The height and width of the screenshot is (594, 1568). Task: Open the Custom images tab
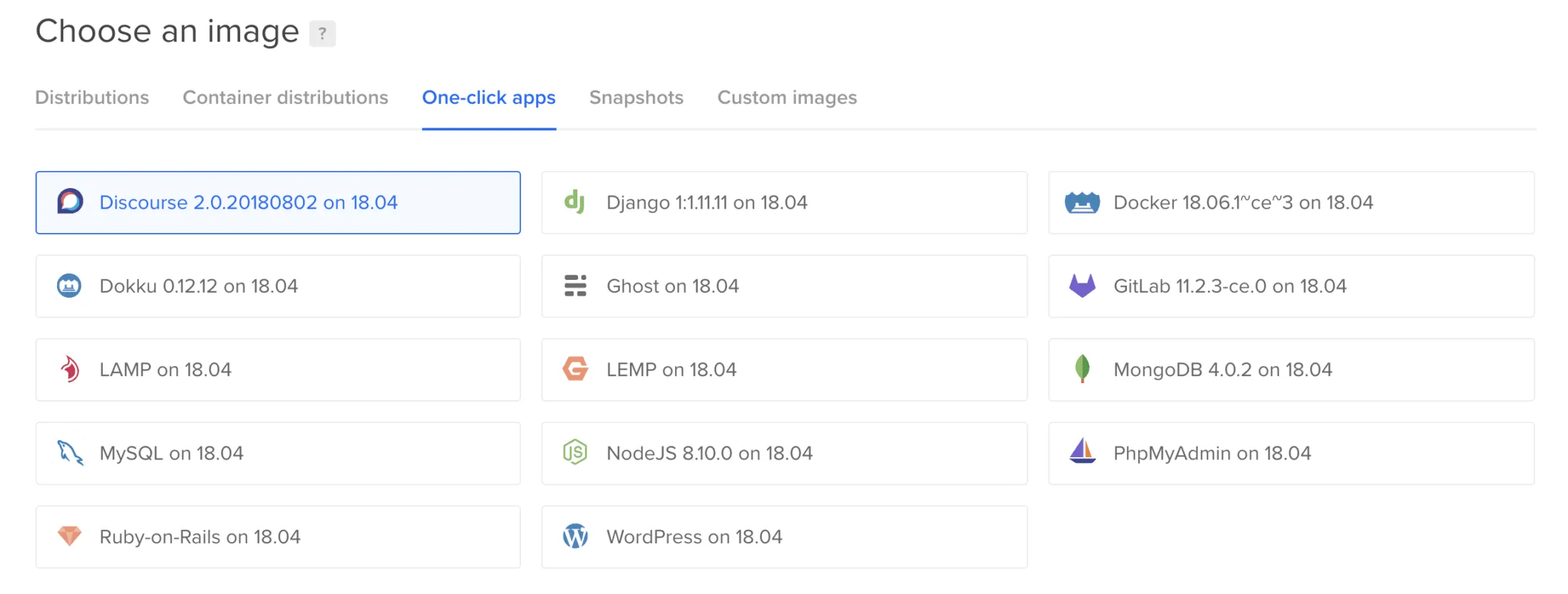click(787, 98)
